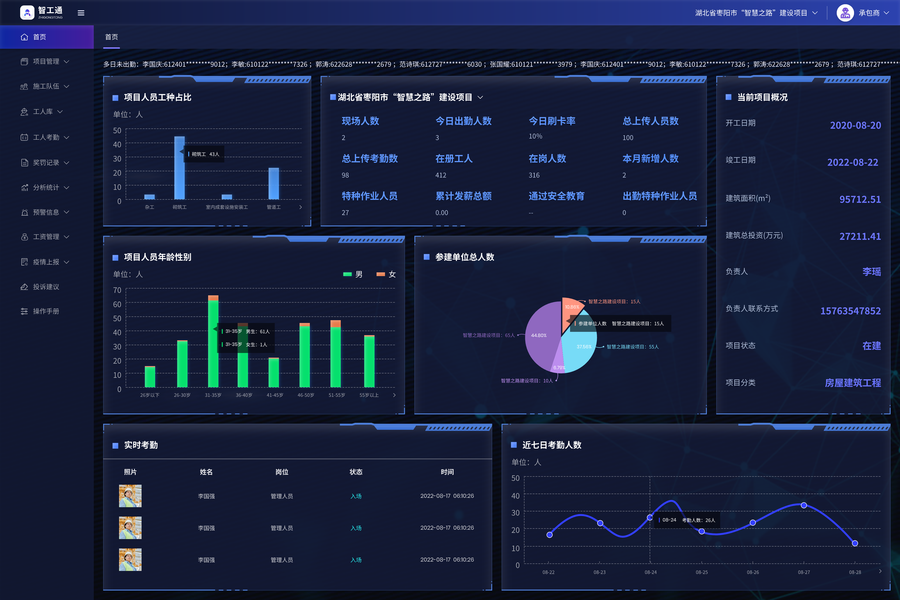The width and height of the screenshot is (900, 600).
Task: Click the user avatar icon near 承包商
Action: 845,13
